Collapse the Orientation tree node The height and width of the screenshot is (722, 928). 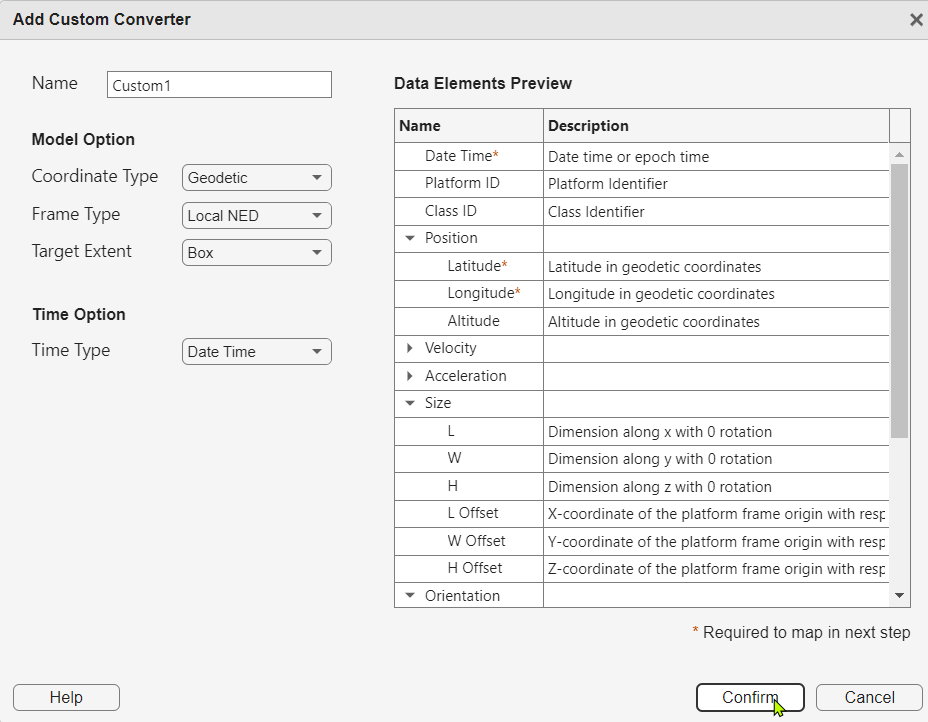(x=410, y=597)
